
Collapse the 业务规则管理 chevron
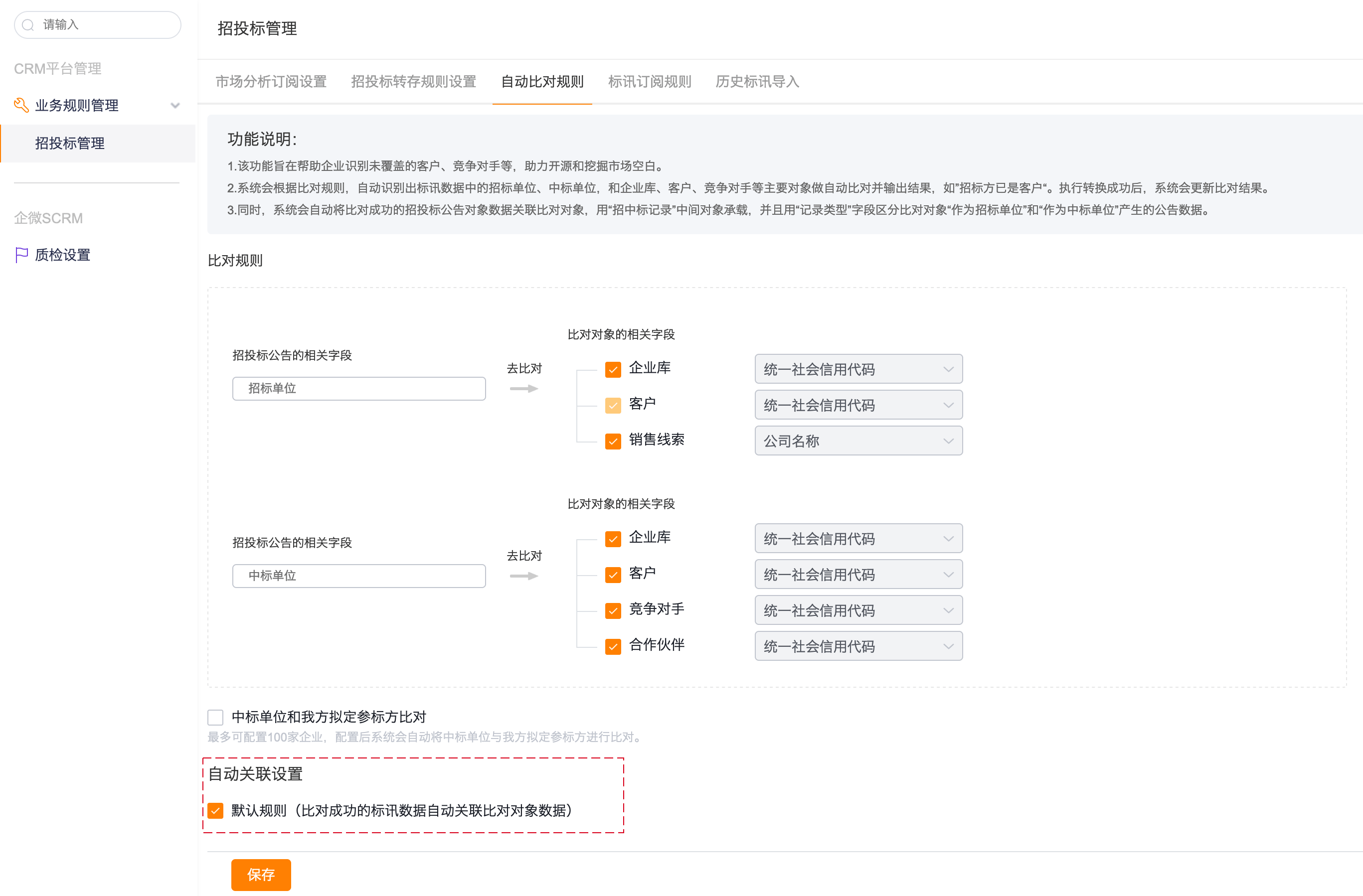click(x=175, y=105)
